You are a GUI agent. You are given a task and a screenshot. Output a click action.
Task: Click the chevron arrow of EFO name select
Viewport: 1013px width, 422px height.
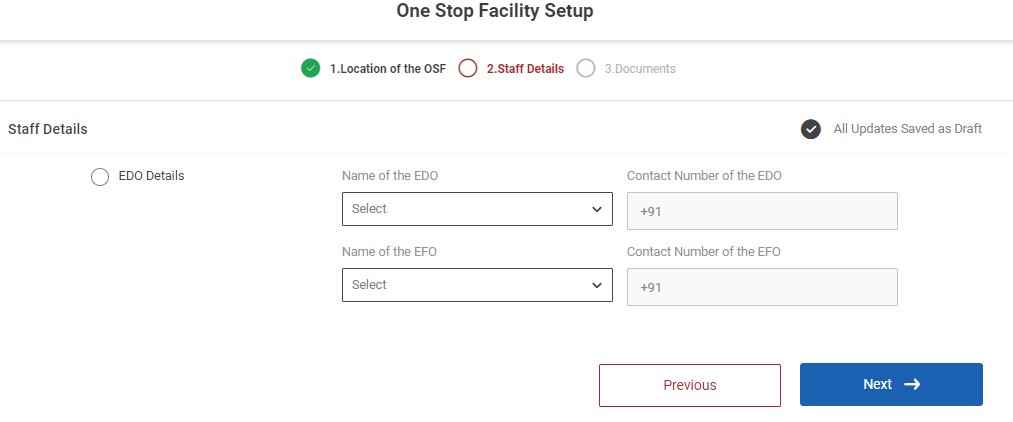click(x=597, y=285)
